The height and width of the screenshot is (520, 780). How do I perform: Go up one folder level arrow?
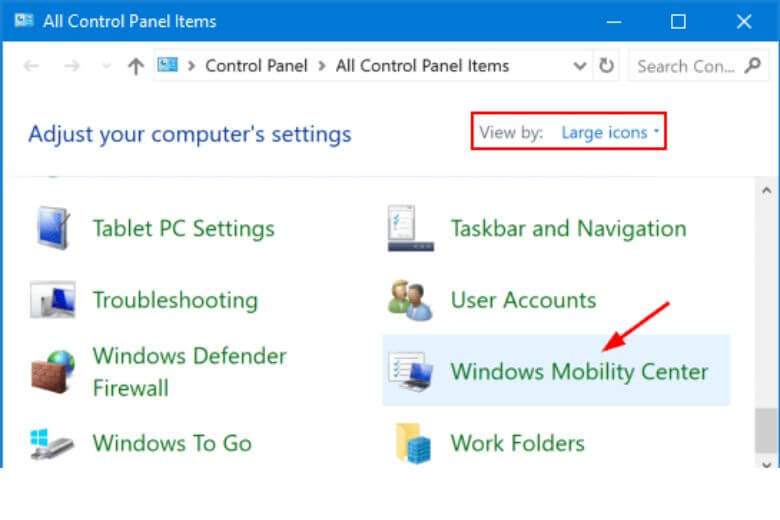pos(136,66)
